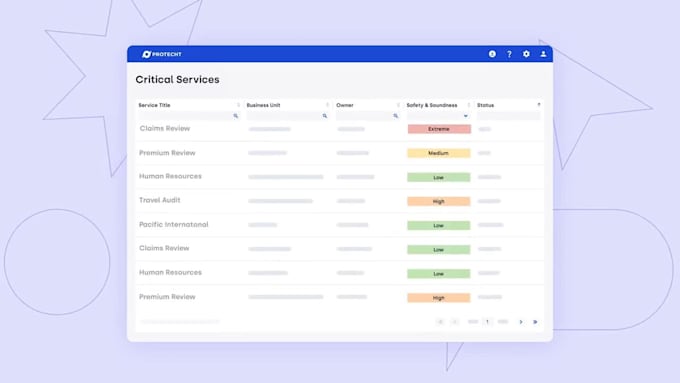Open the Pacific International service
680x383 pixels.
(x=173, y=224)
